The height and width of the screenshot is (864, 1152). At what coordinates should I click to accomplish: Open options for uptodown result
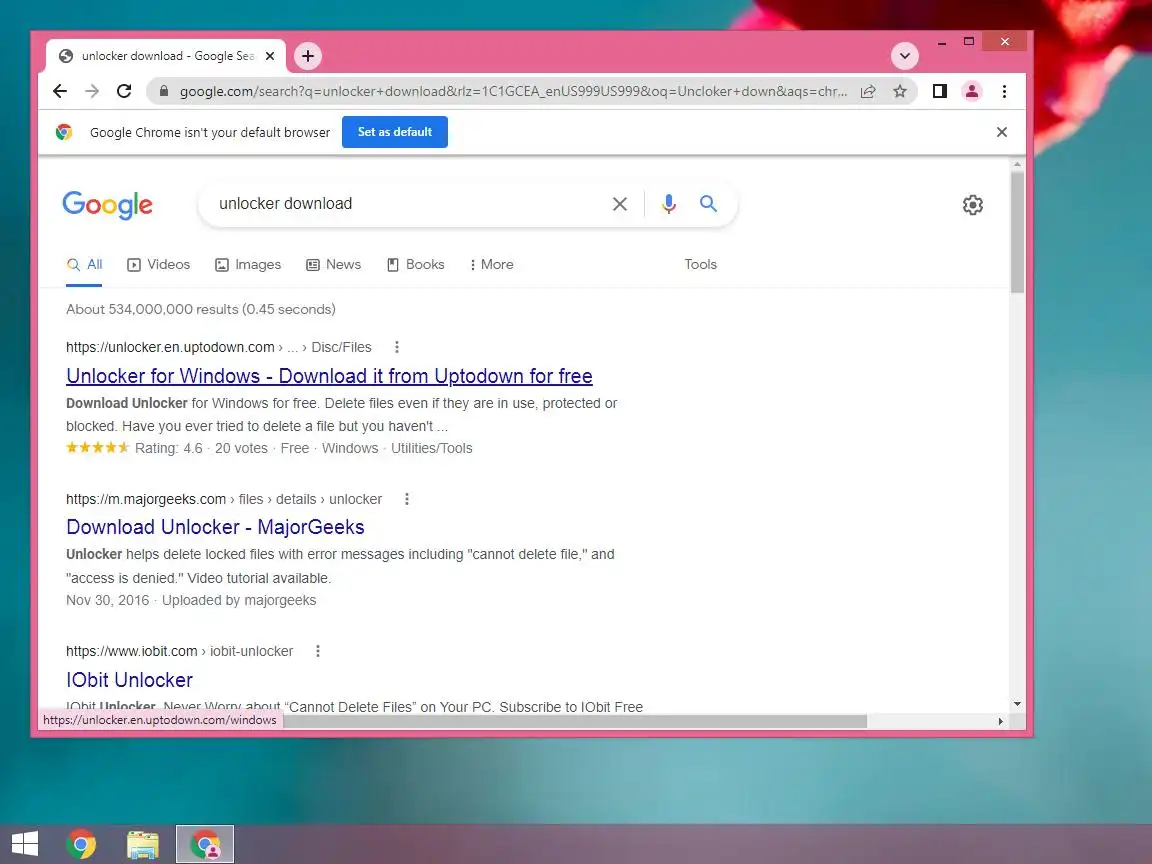pyautogui.click(x=397, y=347)
